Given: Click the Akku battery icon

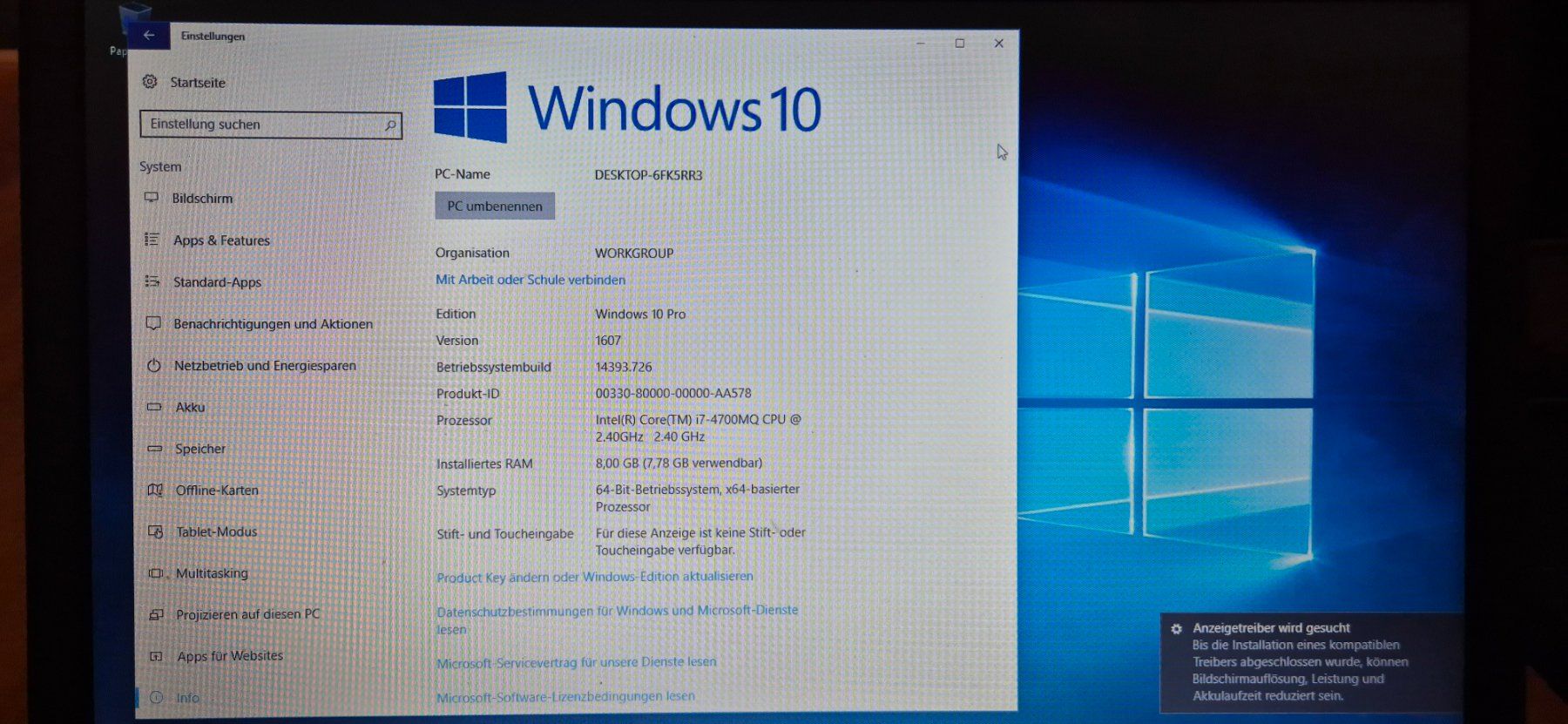Looking at the screenshot, I should 154,407.
